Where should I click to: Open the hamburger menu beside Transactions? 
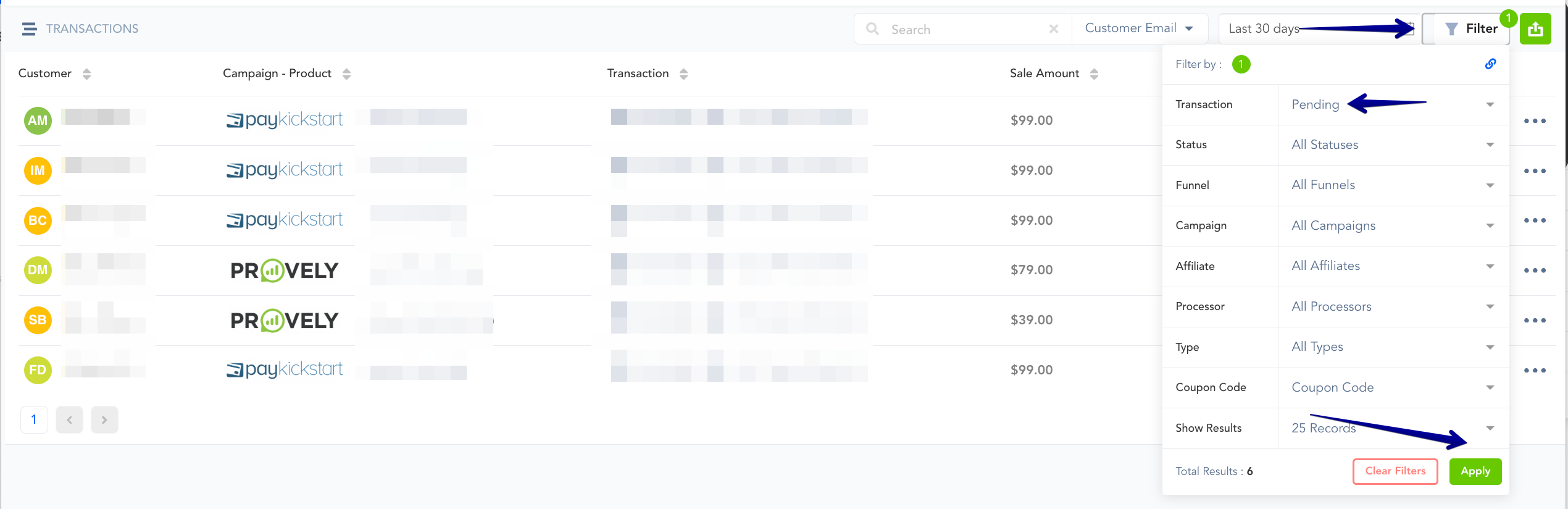click(29, 29)
